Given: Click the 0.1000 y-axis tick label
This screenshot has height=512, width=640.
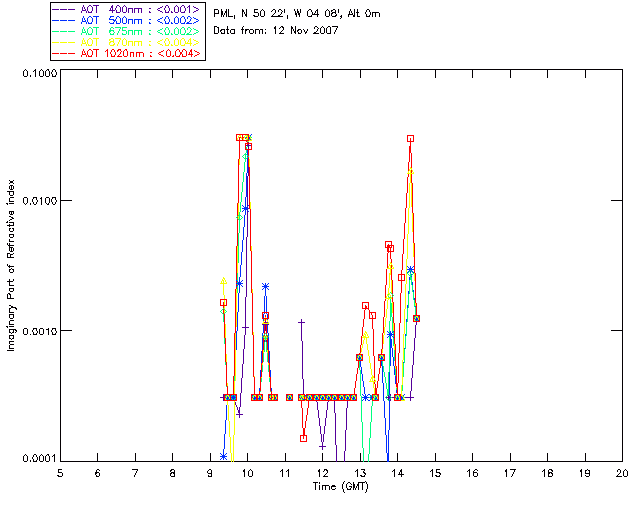Looking at the screenshot, I should pos(36,74).
